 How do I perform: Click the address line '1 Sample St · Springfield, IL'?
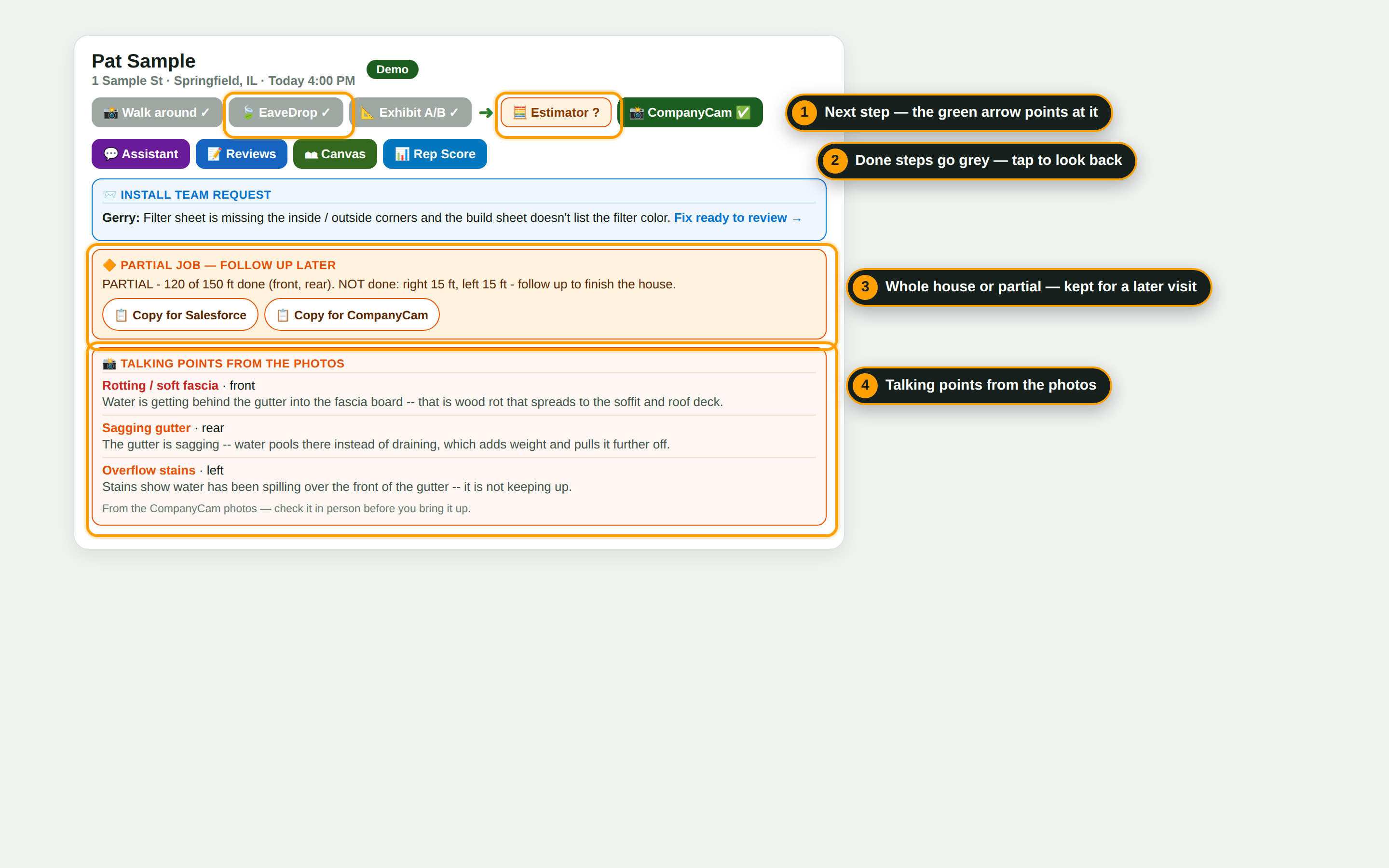175,81
